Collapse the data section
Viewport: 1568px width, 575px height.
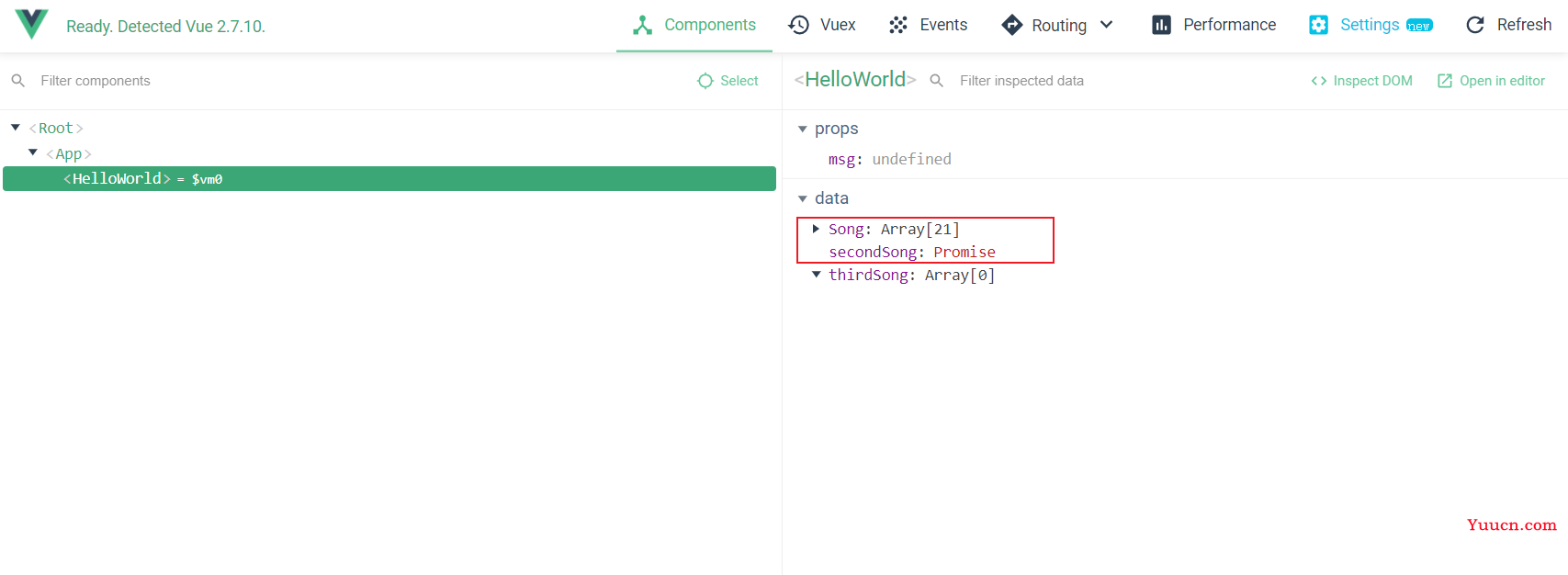click(x=803, y=198)
